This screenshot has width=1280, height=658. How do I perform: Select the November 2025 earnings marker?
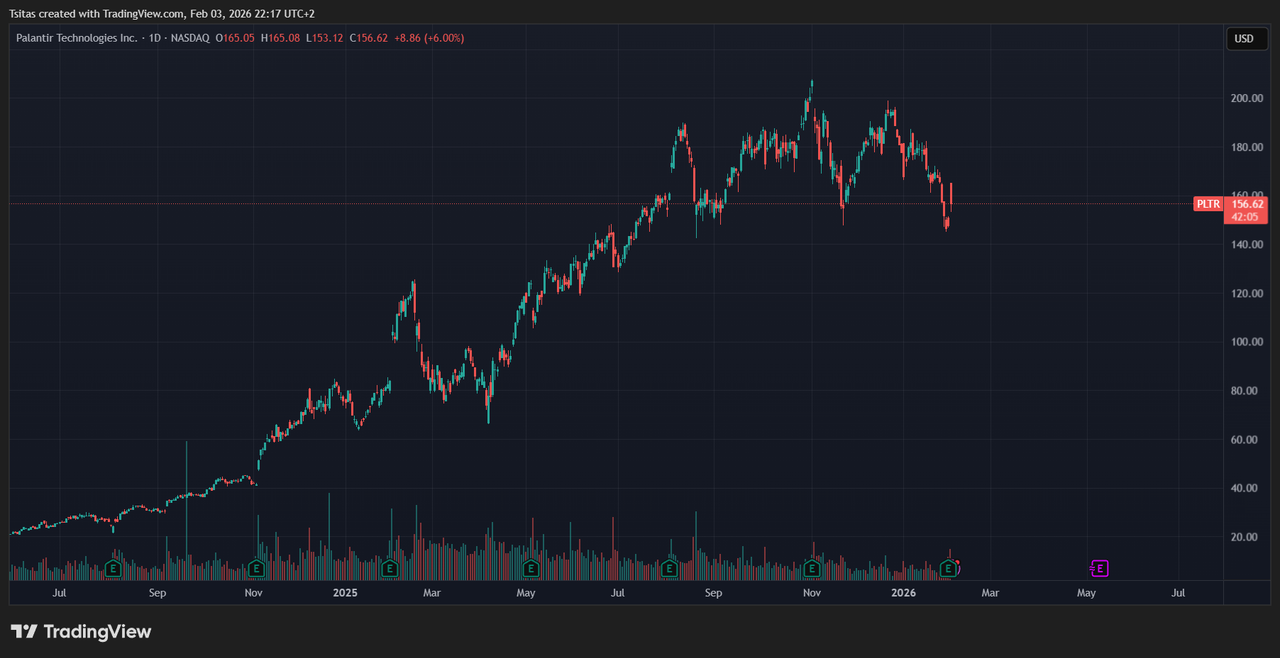(812, 569)
